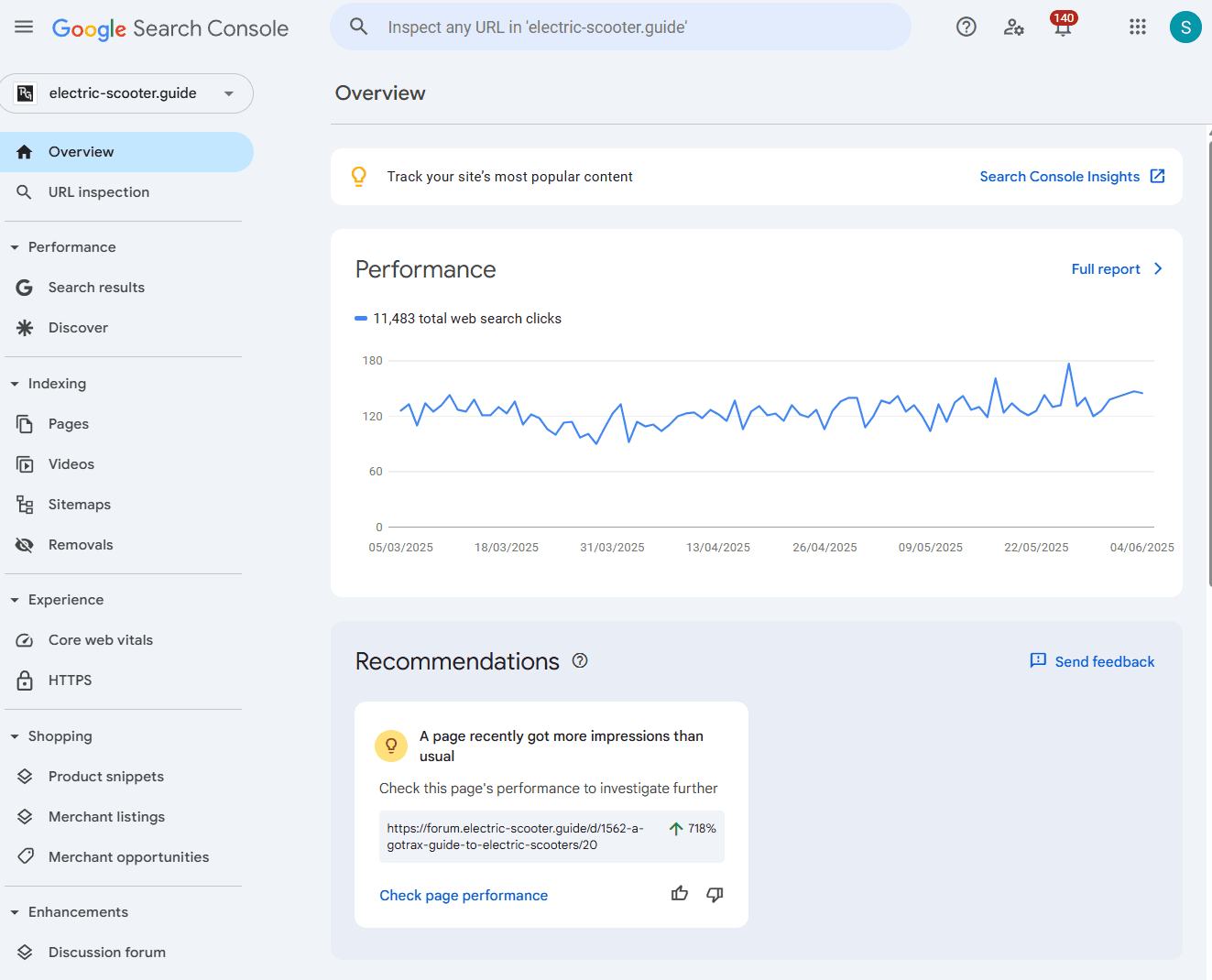Viewport: 1212px width, 980px height.
Task: Open the Google apps grid
Action: [1137, 27]
